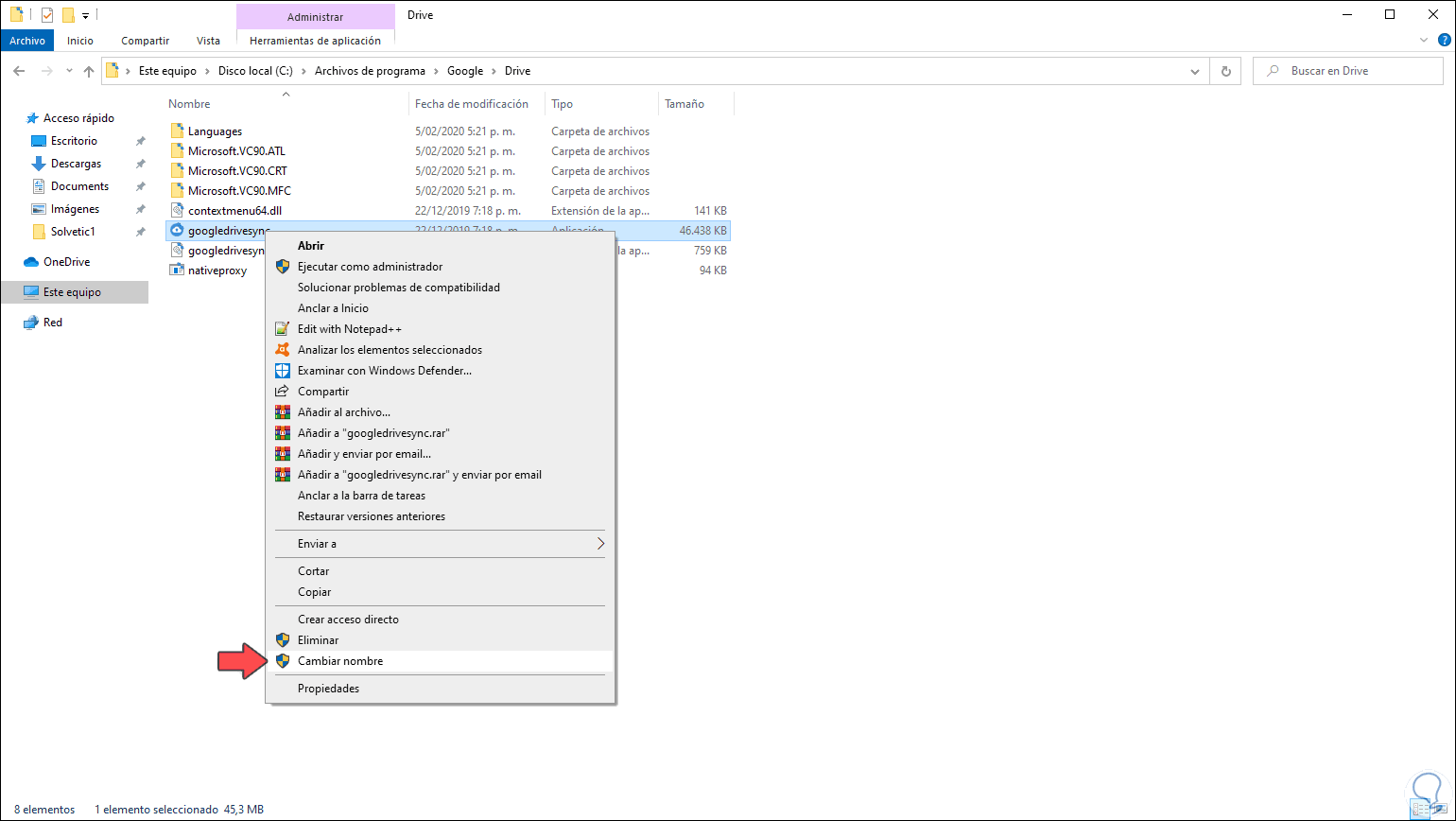Image resolution: width=1456 pixels, height=821 pixels.
Task: Select the Microsoft.VC90.ATL folder name
Action: [236, 151]
